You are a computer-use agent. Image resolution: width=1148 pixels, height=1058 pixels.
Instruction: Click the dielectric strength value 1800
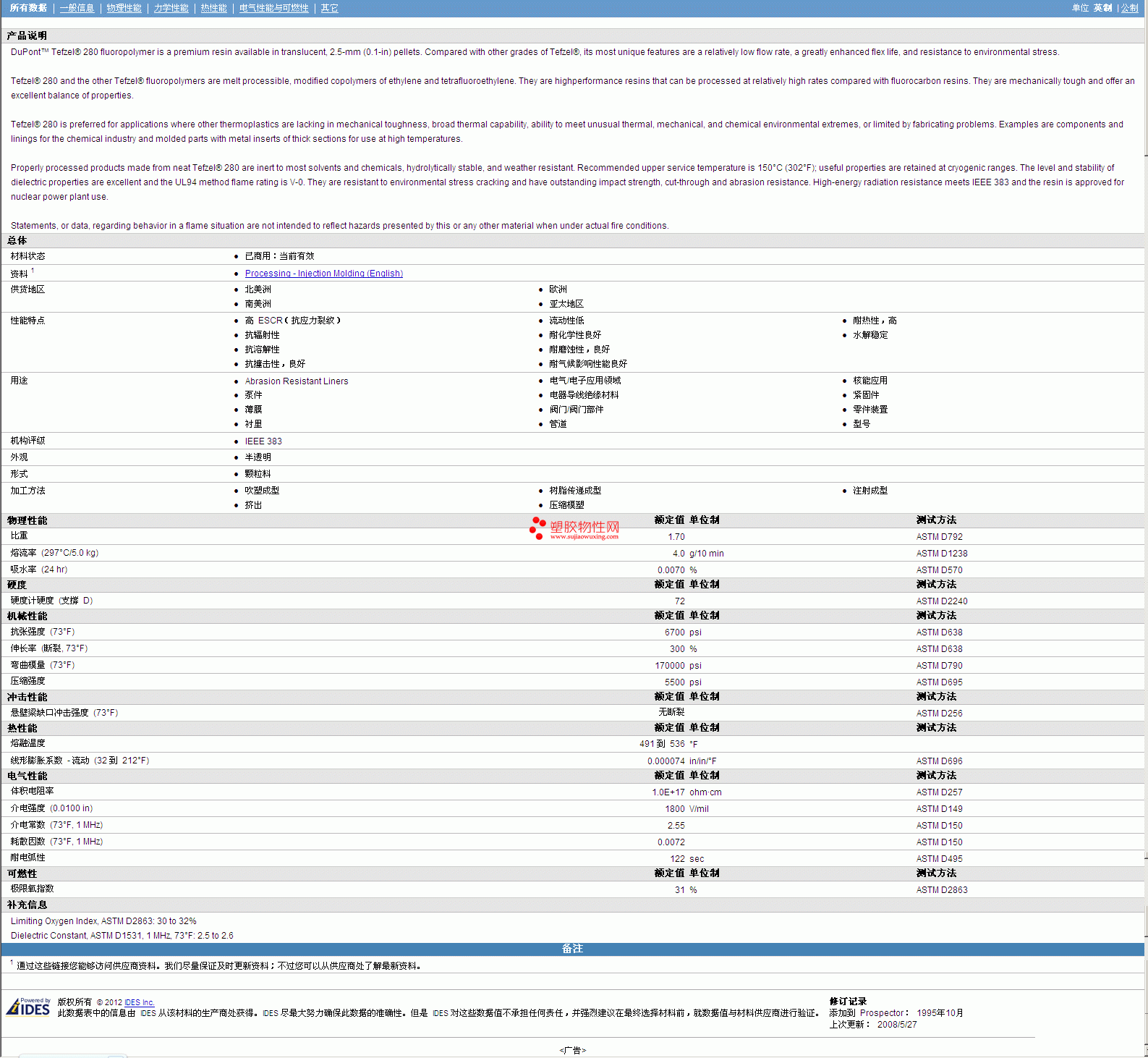tap(675, 809)
